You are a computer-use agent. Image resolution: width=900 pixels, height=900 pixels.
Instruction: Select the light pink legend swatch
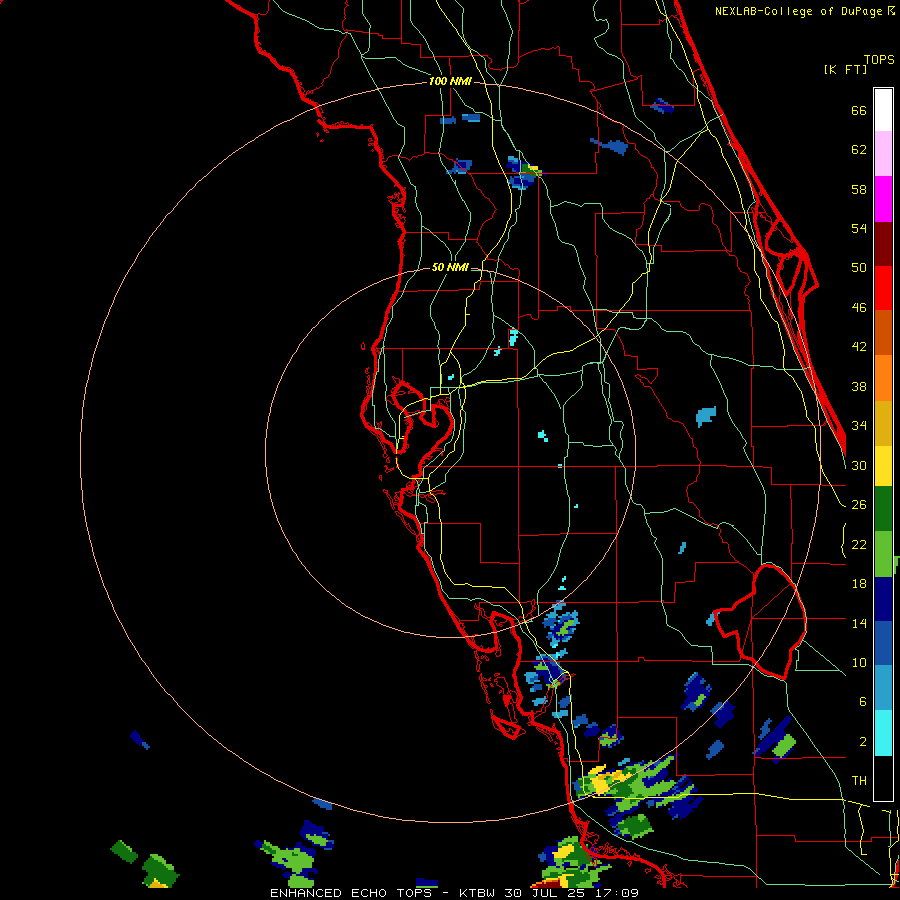(x=883, y=154)
